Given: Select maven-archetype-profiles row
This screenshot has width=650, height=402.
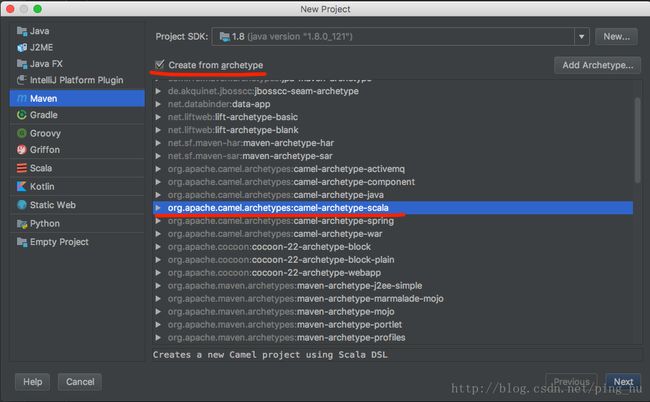Looking at the screenshot, I should (x=393, y=338).
